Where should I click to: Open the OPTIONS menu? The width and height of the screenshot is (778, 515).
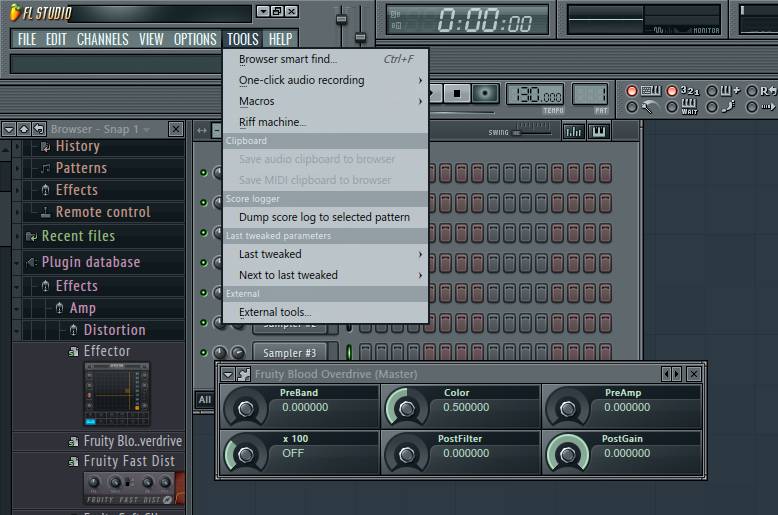click(x=195, y=39)
